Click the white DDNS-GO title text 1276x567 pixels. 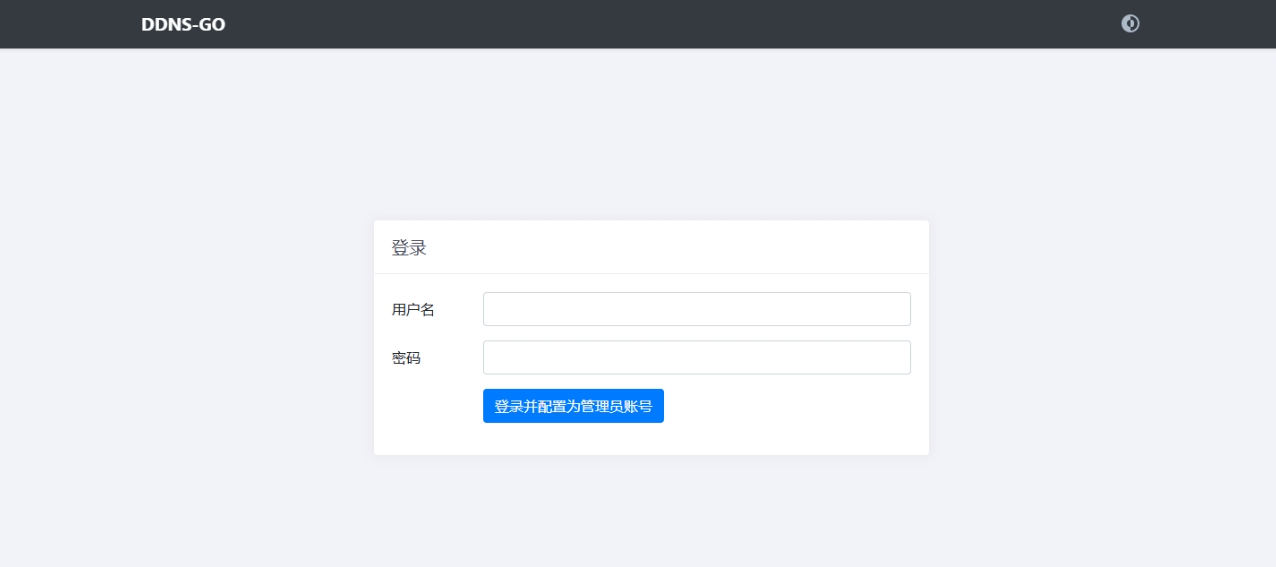[183, 24]
